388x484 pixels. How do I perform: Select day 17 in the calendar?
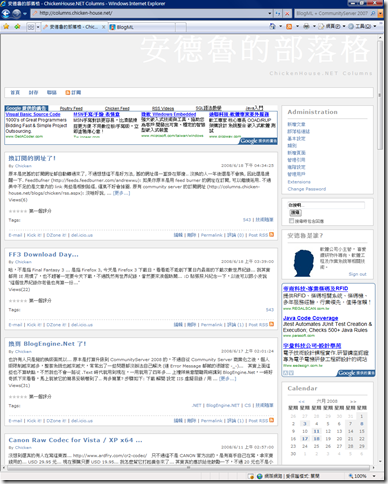305,439
